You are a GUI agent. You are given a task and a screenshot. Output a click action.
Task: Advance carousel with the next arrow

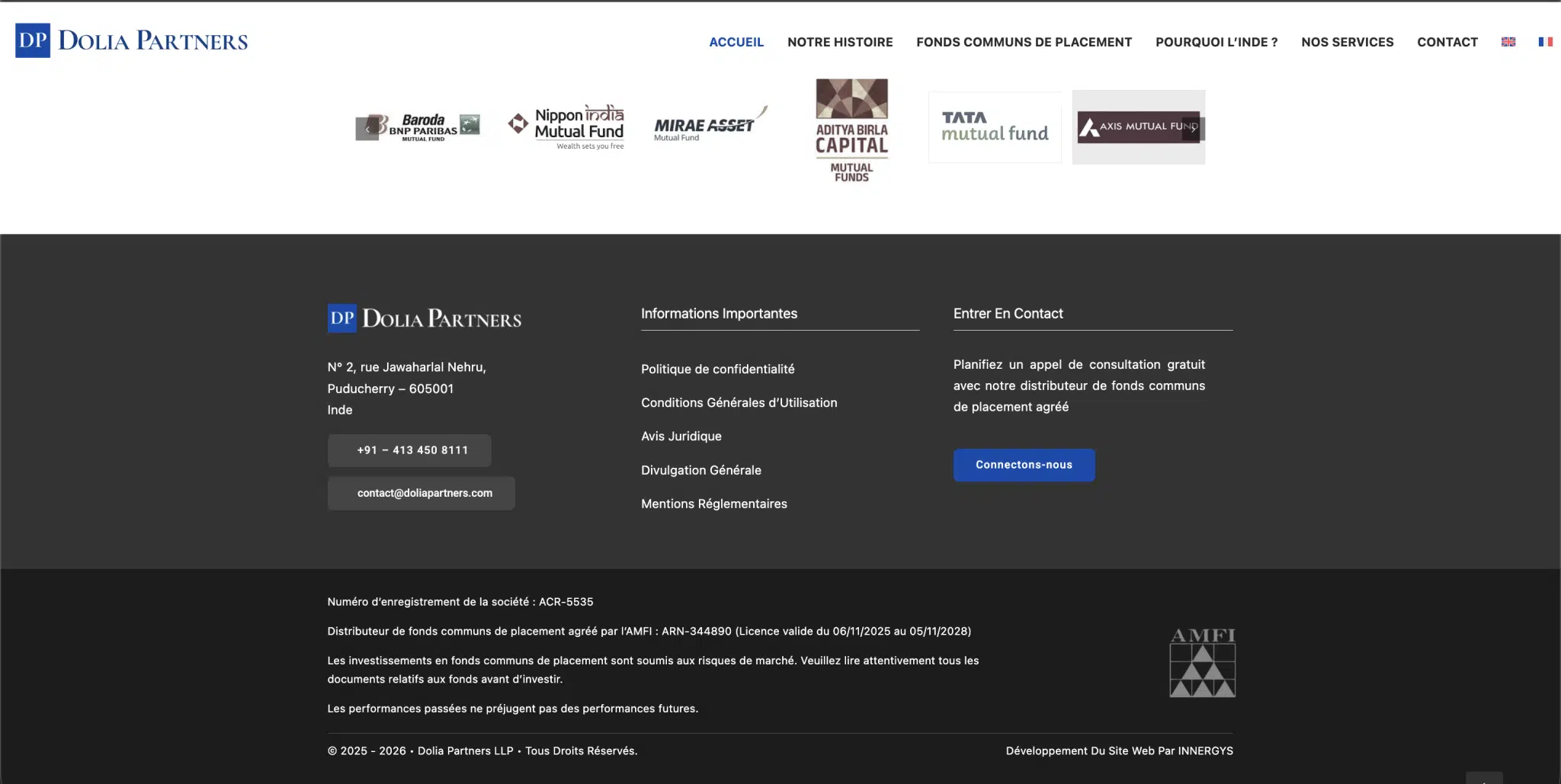[1192, 129]
